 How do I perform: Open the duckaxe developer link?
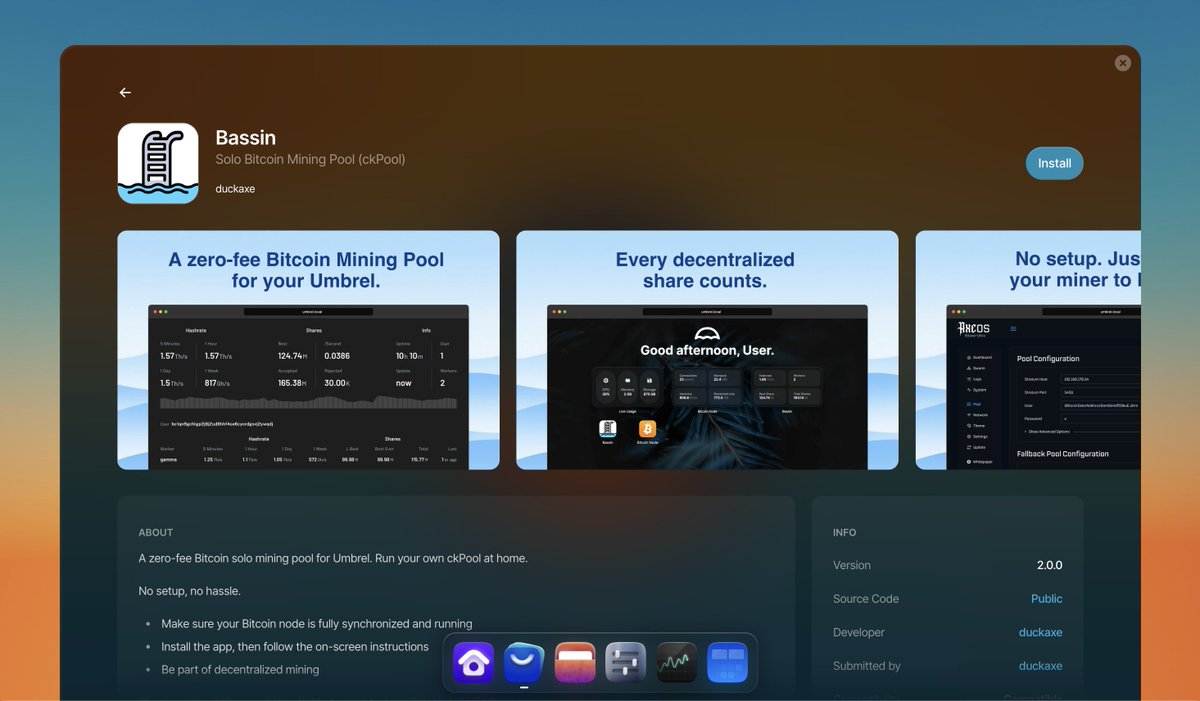pyautogui.click(x=1041, y=632)
